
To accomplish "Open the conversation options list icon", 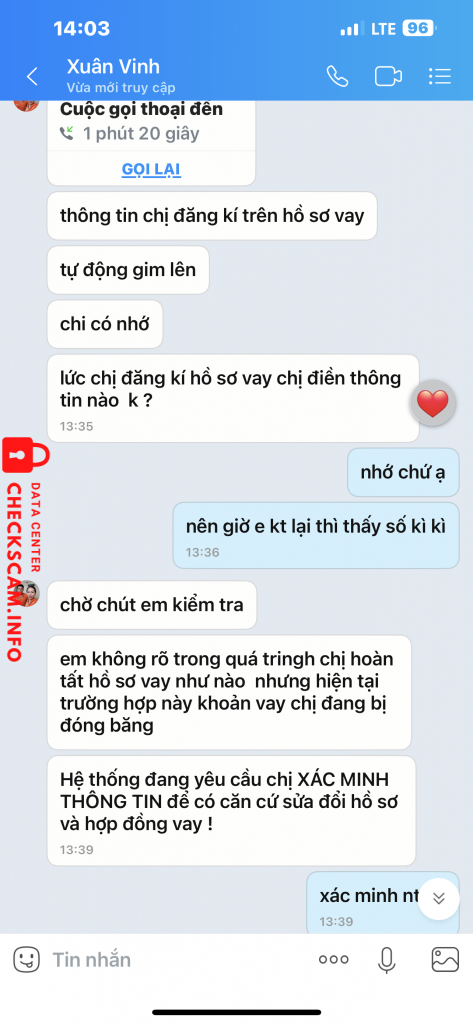I will [440, 76].
